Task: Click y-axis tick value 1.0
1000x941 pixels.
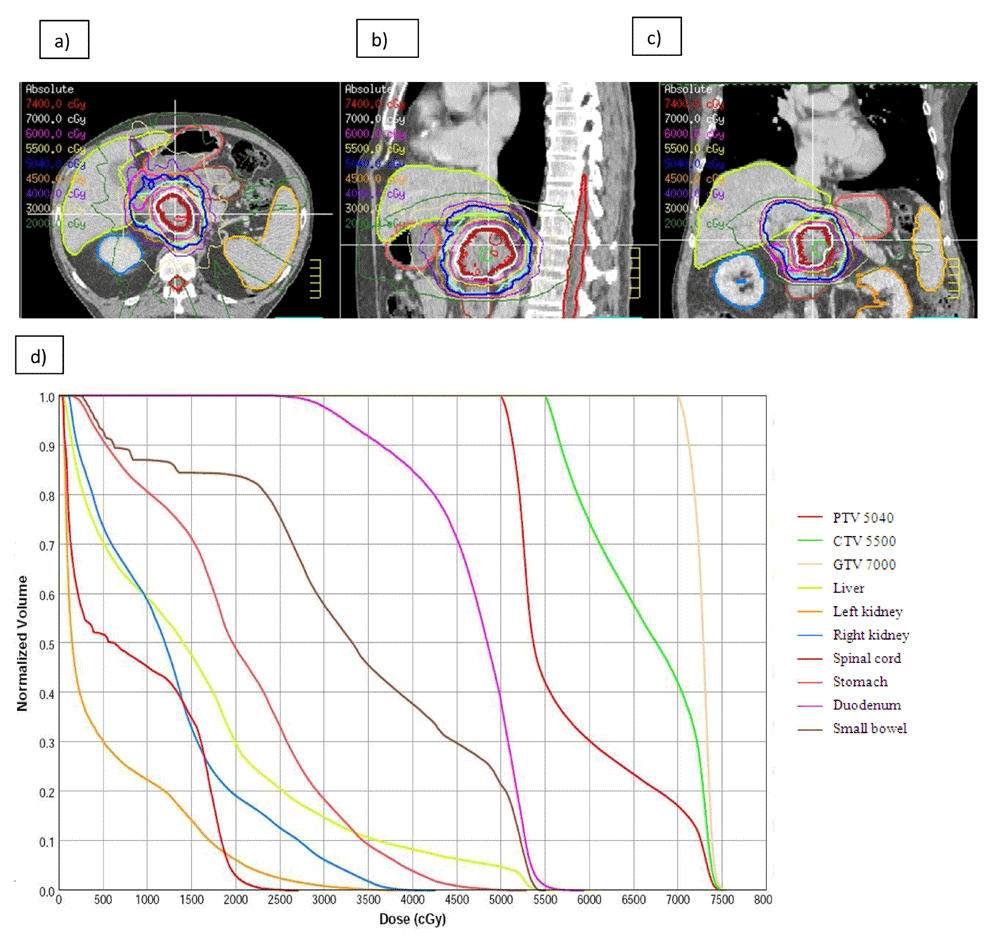Action: [47, 397]
